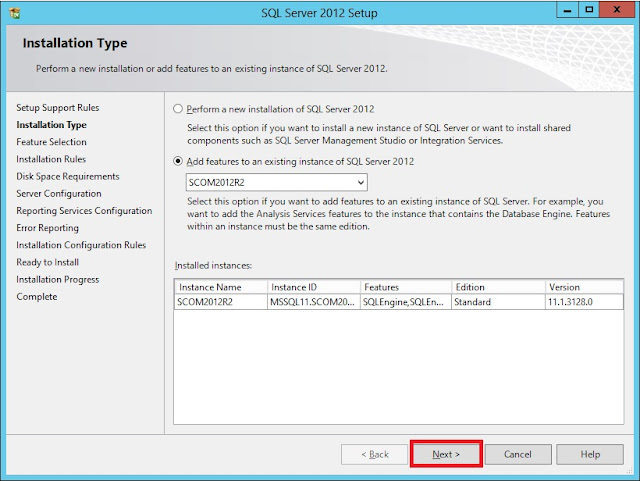Screen dimensions: 640x481
Task: Click the Standard edition cell
Action: [x=498, y=302]
